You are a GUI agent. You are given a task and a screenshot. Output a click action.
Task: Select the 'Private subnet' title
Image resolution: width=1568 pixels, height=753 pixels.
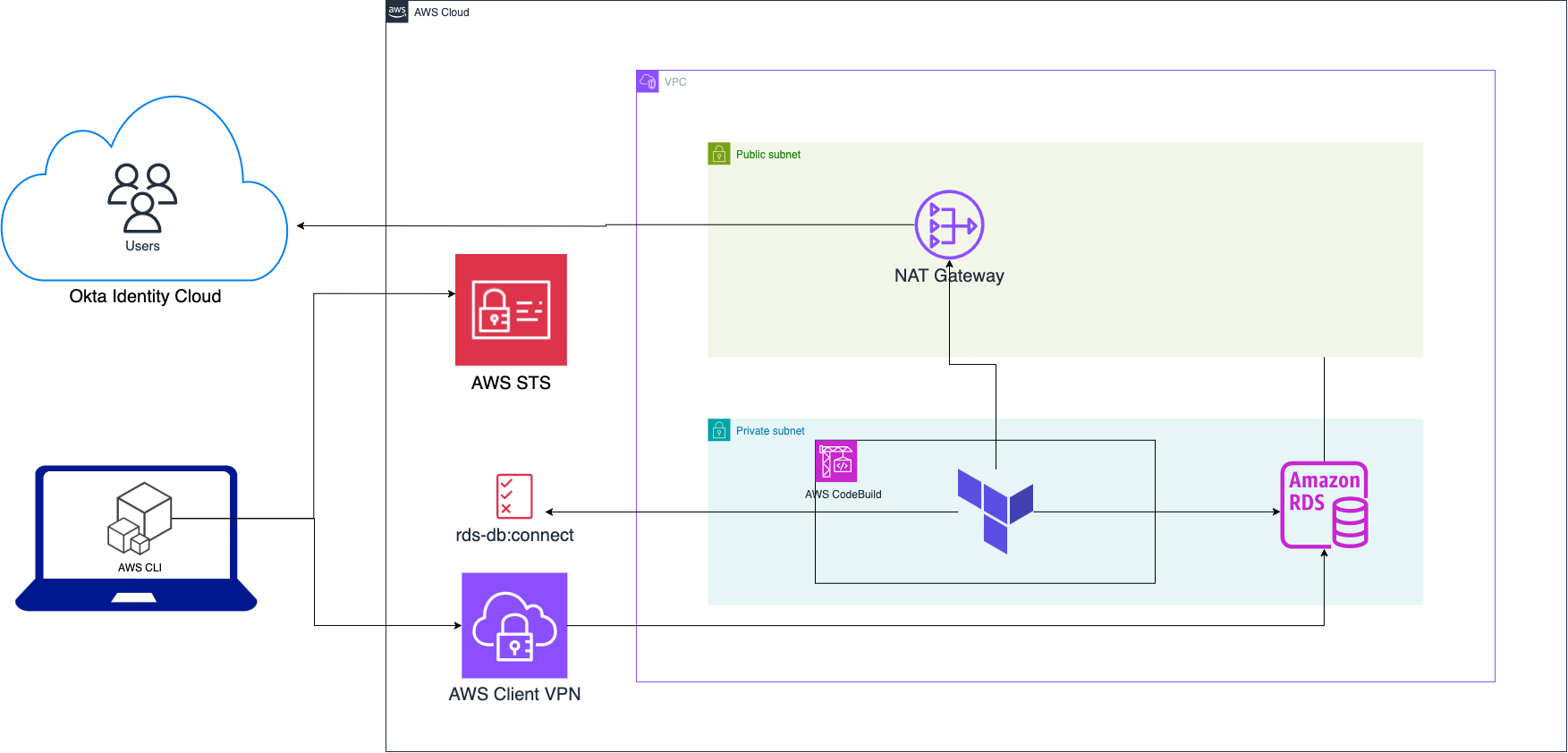tap(770, 431)
